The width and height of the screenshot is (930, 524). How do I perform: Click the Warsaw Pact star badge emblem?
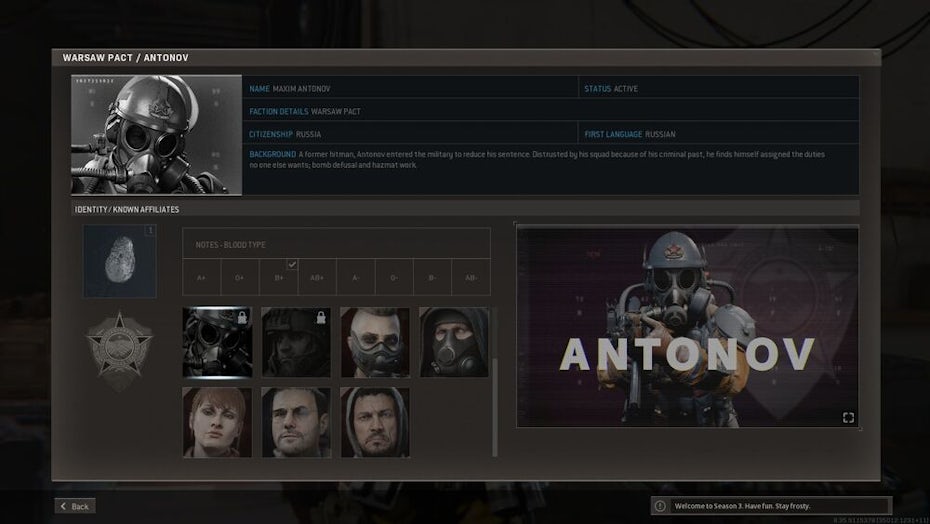point(119,349)
